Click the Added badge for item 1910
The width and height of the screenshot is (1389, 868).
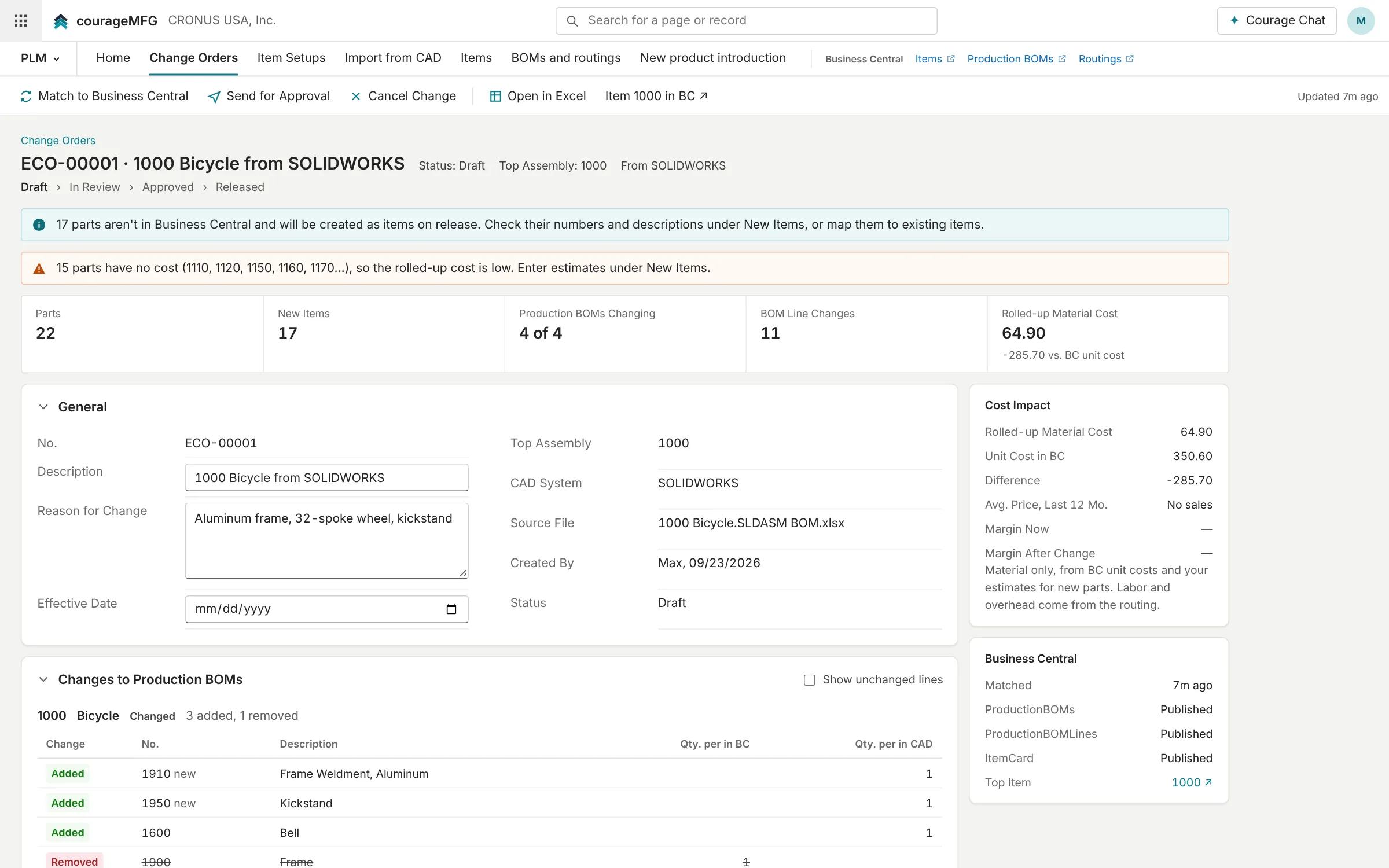(x=68, y=774)
